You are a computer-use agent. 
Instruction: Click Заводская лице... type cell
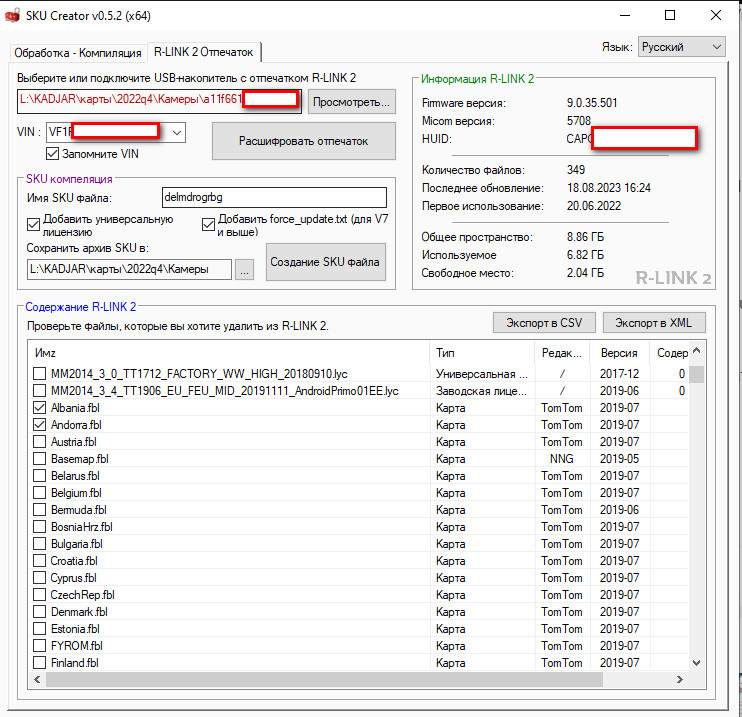coord(481,391)
